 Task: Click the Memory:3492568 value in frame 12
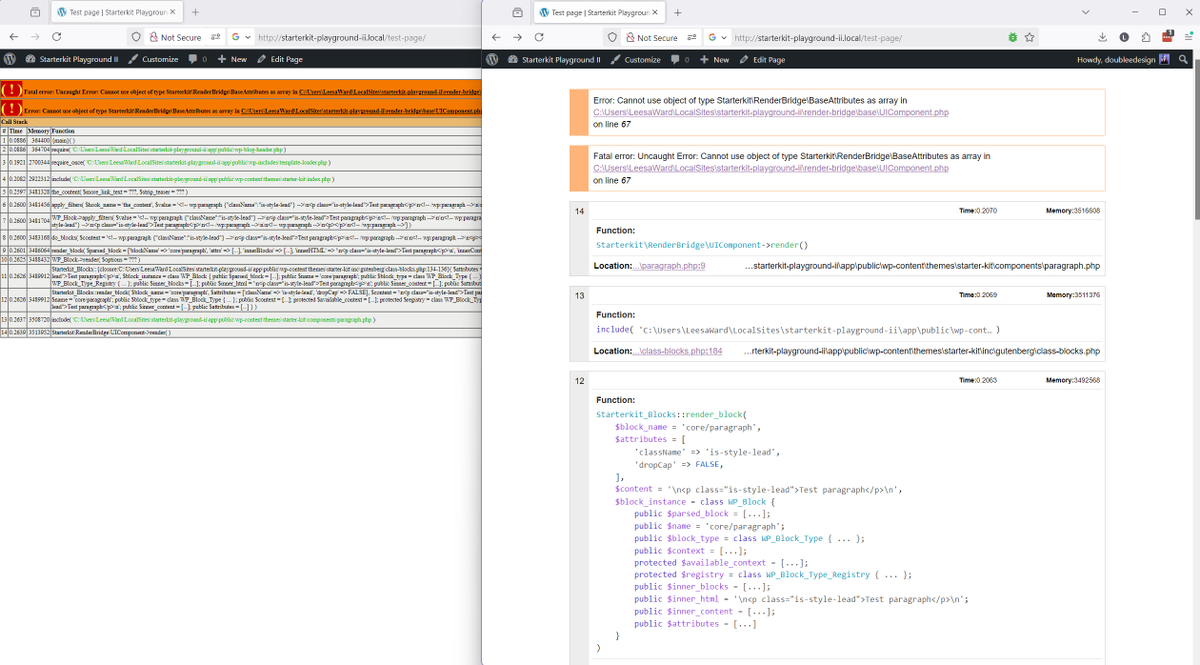[x=1072, y=380]
